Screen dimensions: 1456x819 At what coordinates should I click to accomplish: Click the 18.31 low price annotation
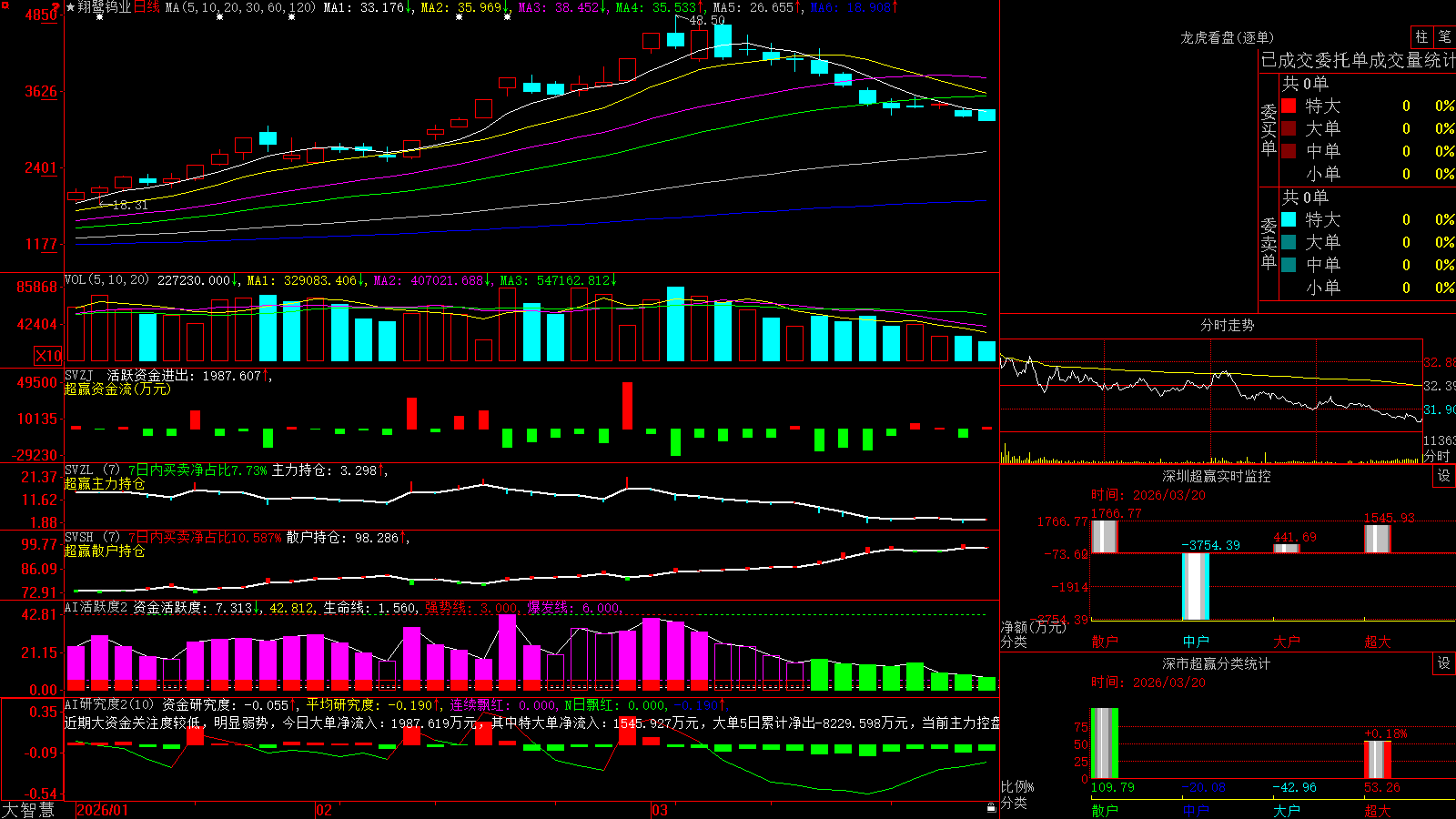point(130,205)
